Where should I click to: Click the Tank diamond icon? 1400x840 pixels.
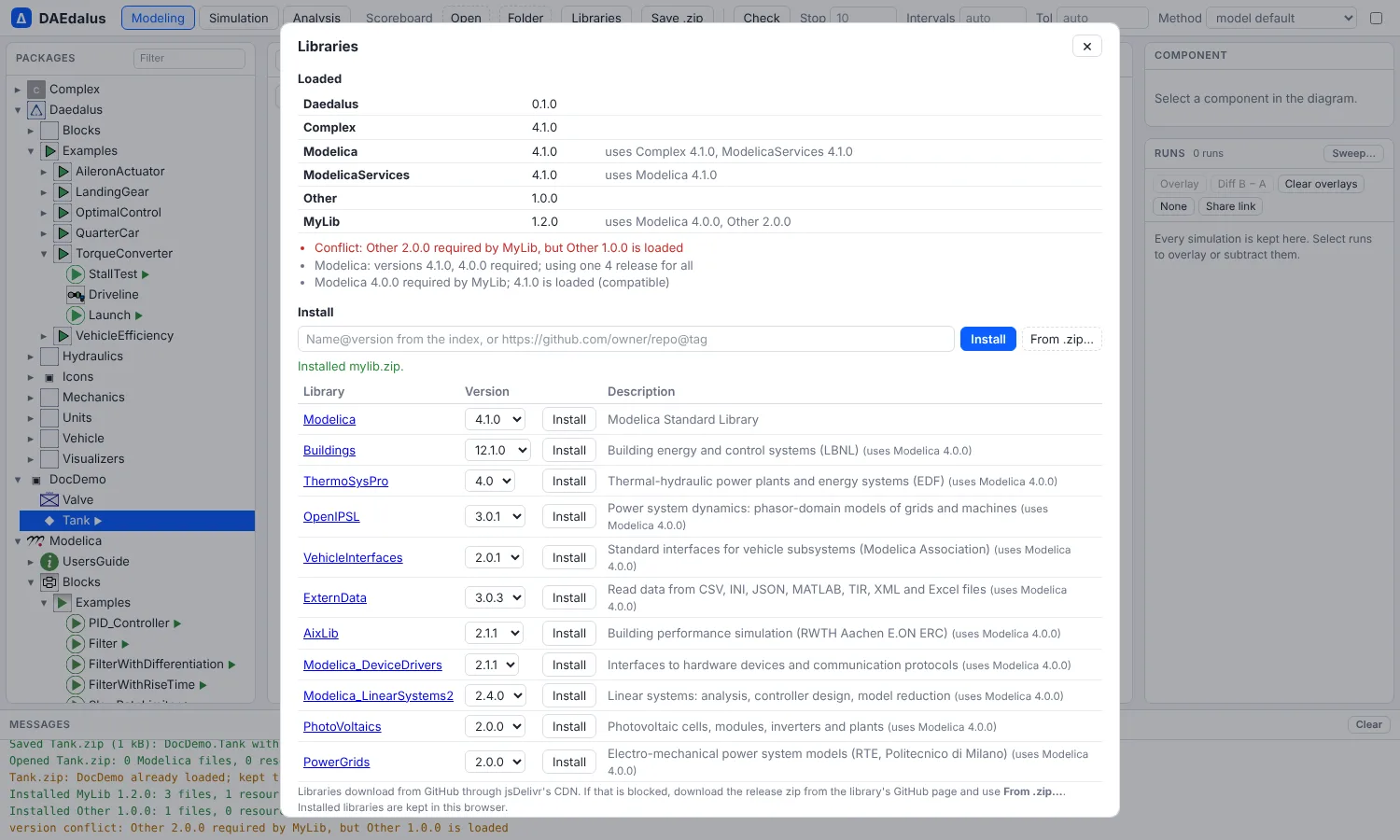[x=49, y=521]
